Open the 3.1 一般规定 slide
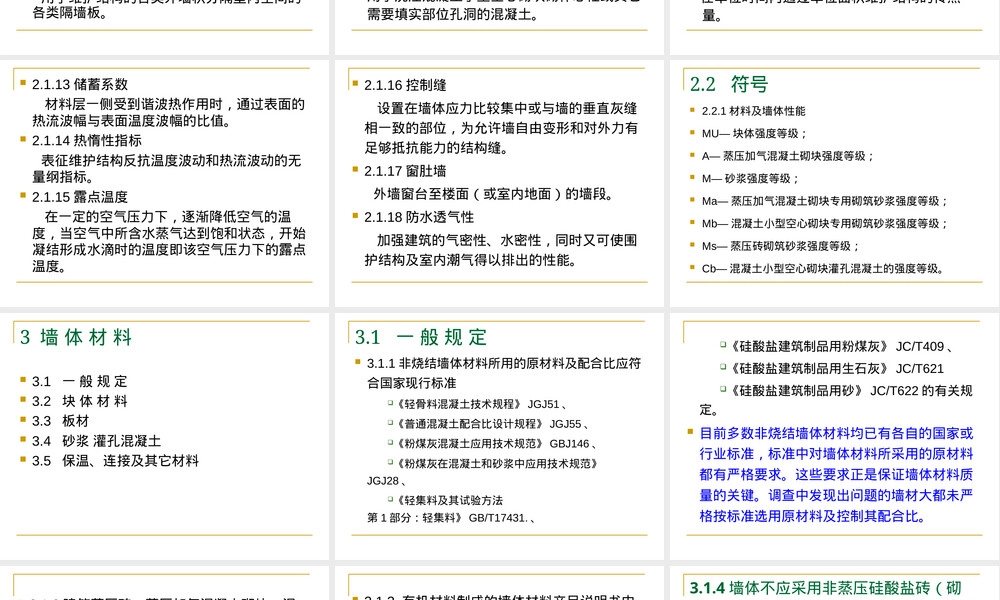1000x600 pixels. (499, 436)
